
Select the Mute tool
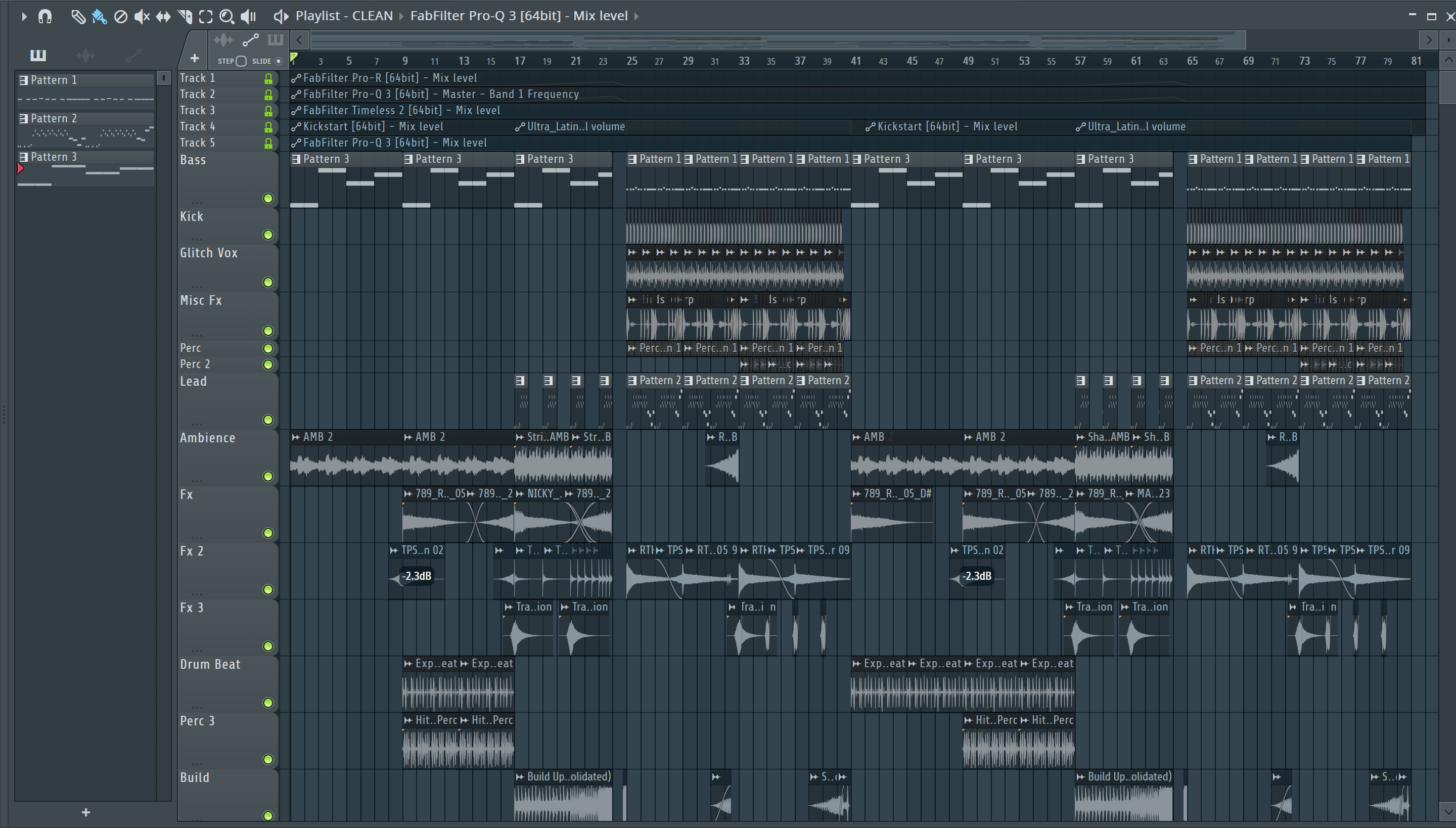[142, 17]
